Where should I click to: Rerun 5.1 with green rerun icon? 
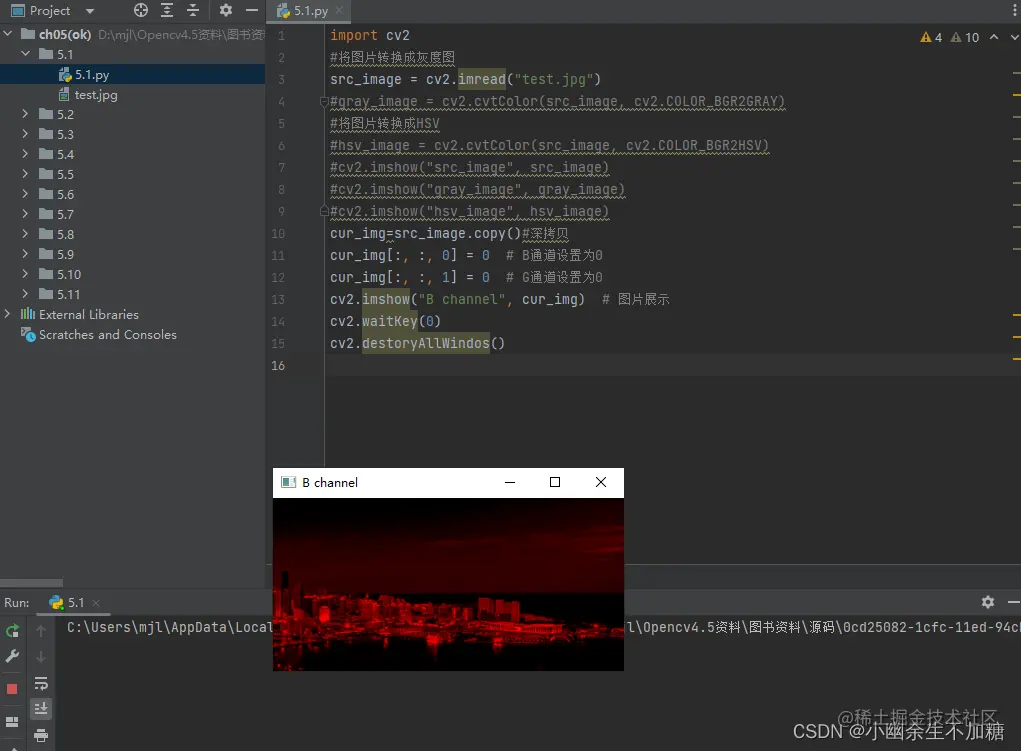[12, 631]
